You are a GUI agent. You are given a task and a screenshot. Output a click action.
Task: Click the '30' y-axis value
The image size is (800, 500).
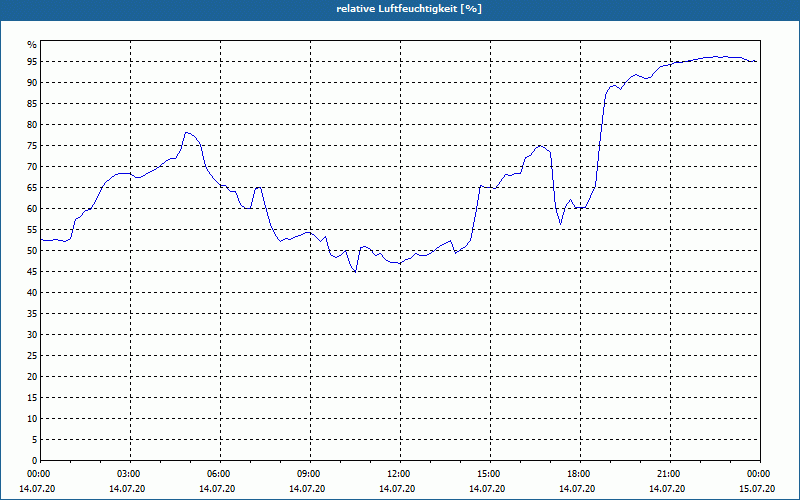[x=32, y=335]
